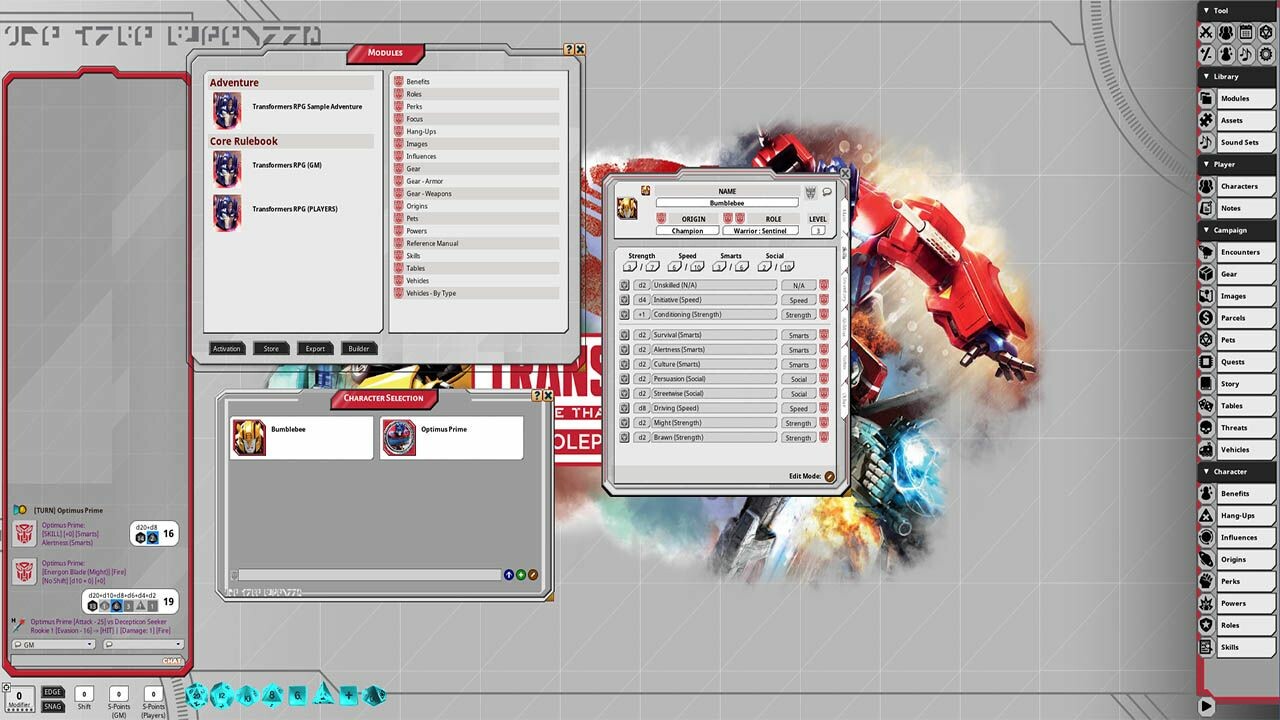The height and width of the screenshot is (720, 1280).
Task: Roll the d20 die
Action: point(197,695)
